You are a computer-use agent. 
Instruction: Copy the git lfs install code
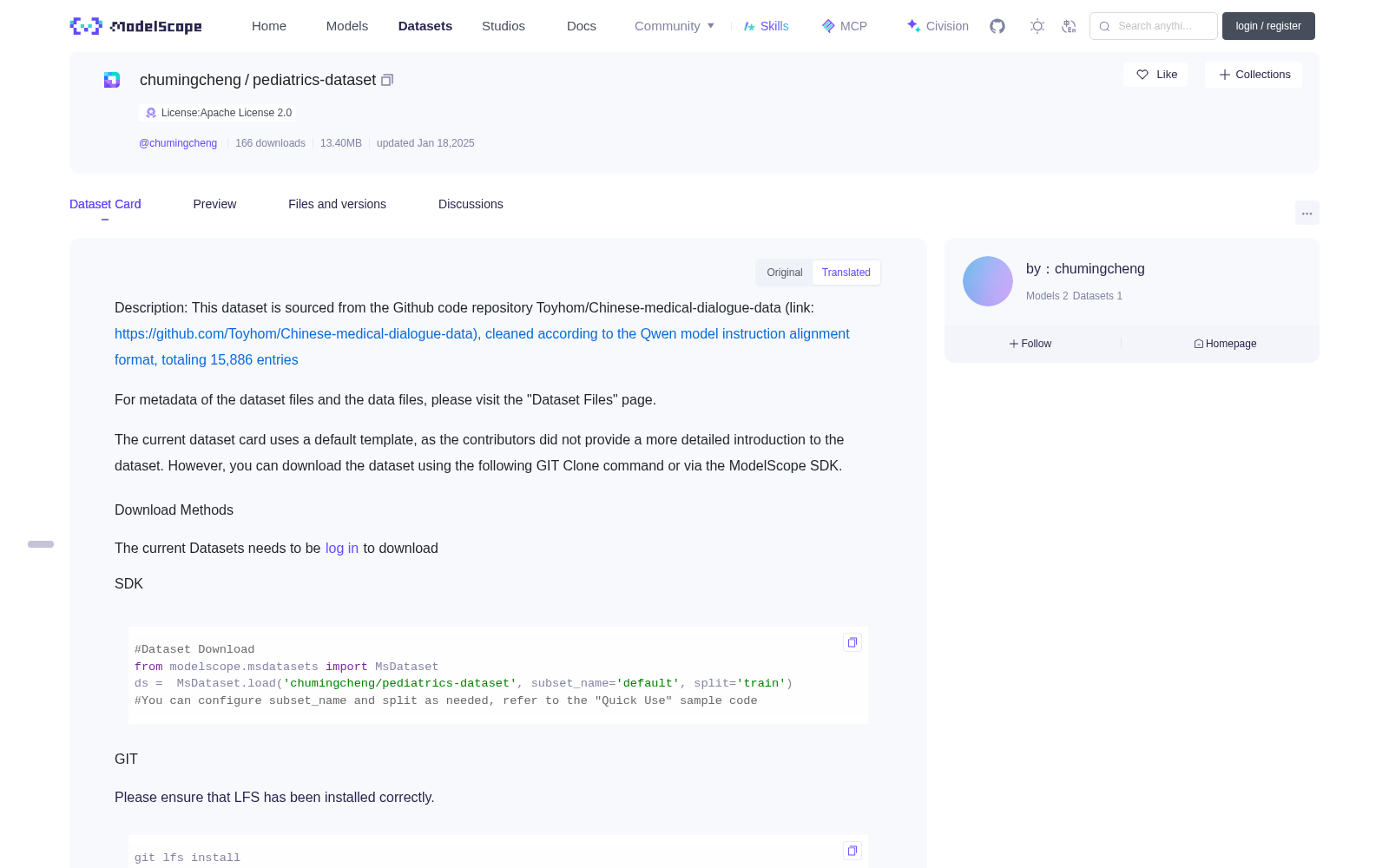852,851
